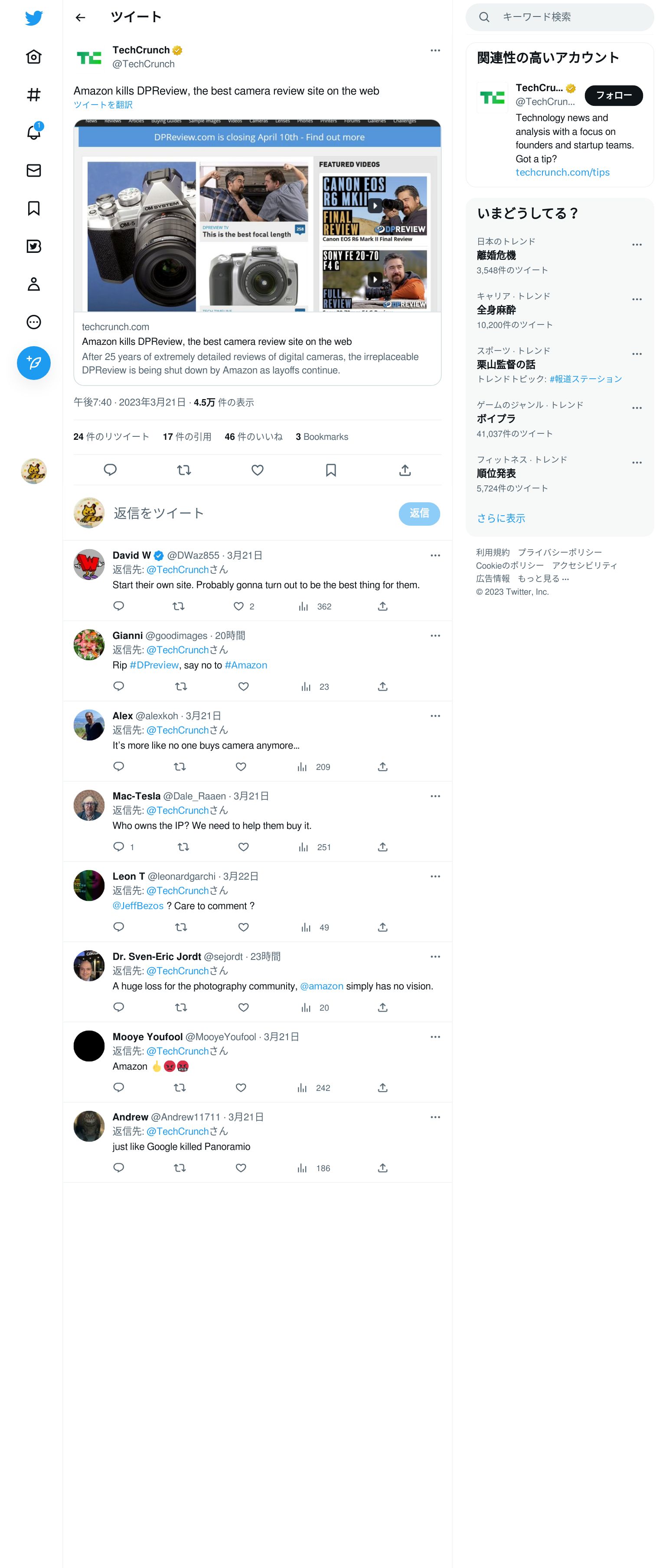Expand more options on David W's reply

[435, 555]
